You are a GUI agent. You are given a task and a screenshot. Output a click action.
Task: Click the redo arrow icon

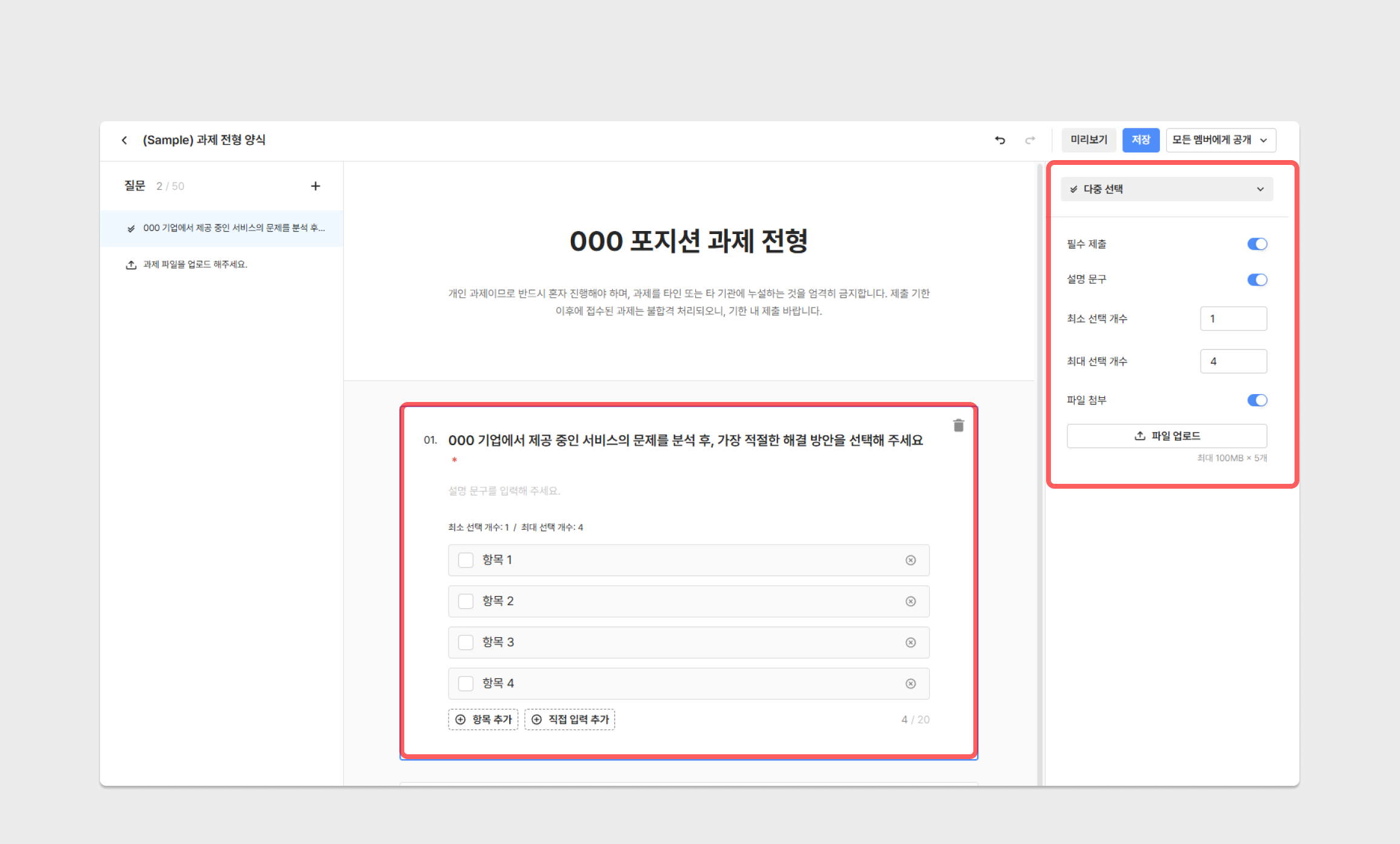tap(1030, 140)
